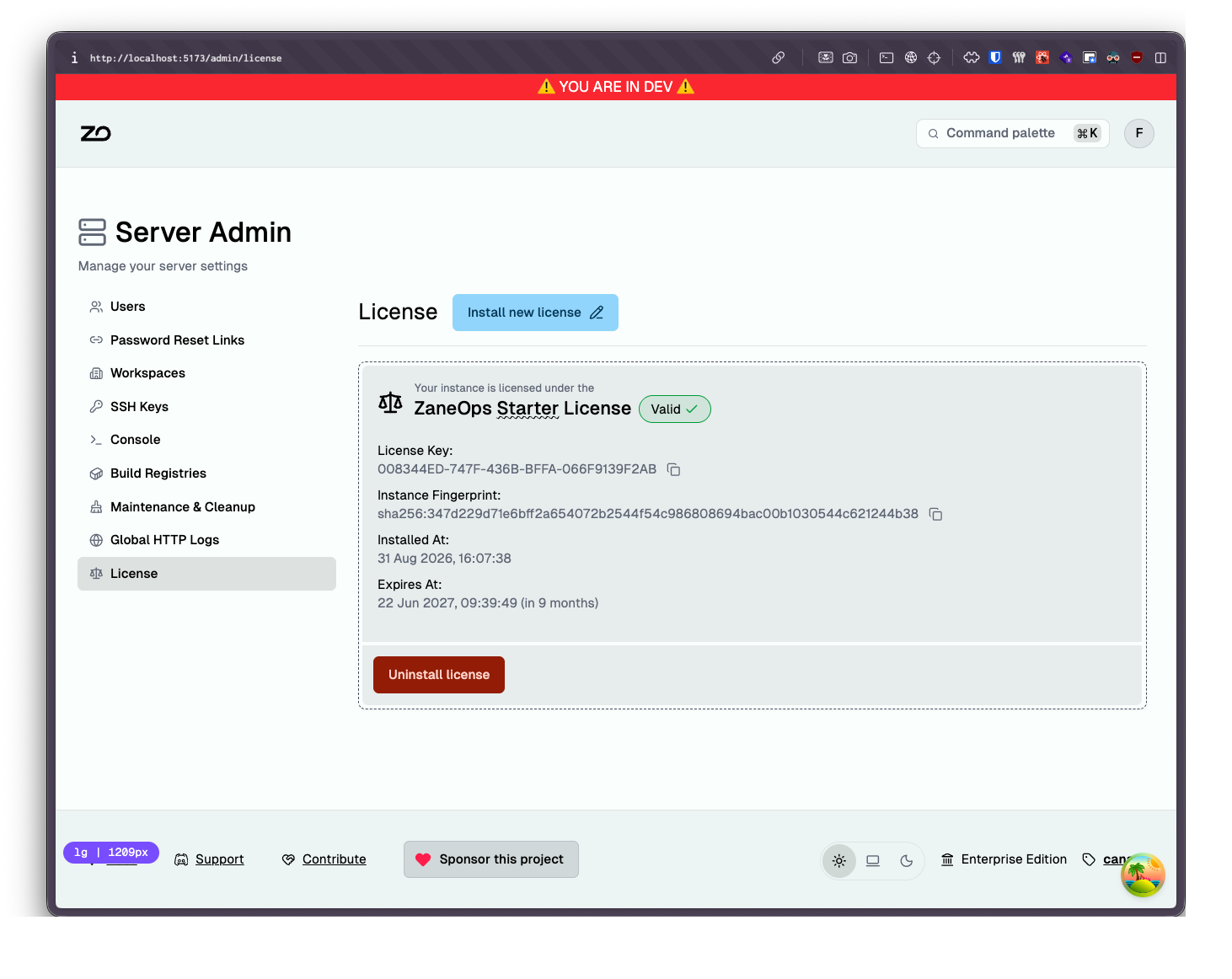Image resolution: width=1232 pixels, height=979 pixels.
Task: Click the bank icon beside Enterprise Edition
Action: click(x=947, y=859)
